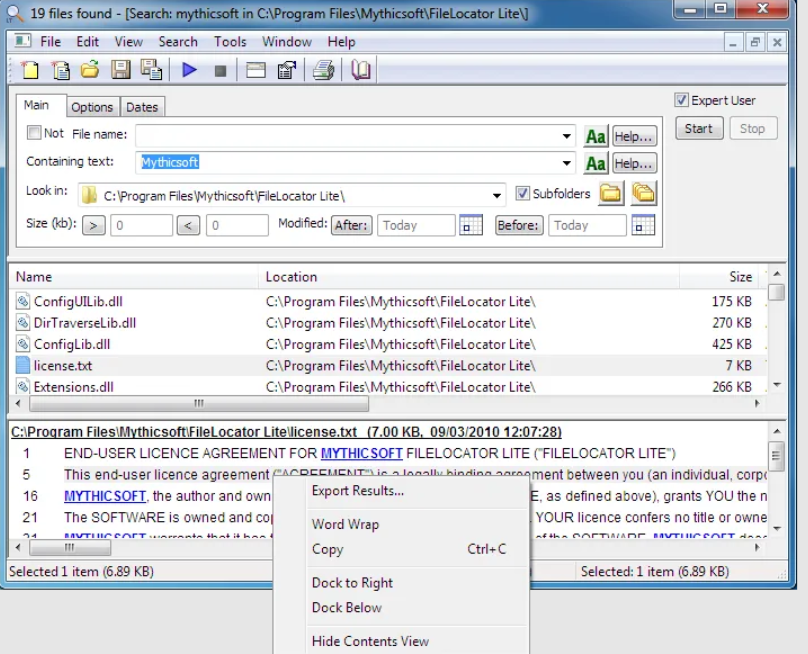Click the file list vertical scrollbar thumb
This screenshot has height=654, width=808.
pos(777,292)
